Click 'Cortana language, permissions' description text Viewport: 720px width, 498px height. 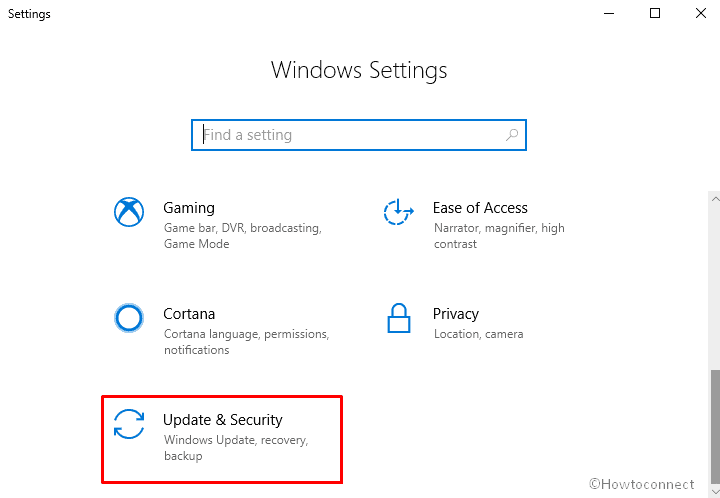[246, 342]
